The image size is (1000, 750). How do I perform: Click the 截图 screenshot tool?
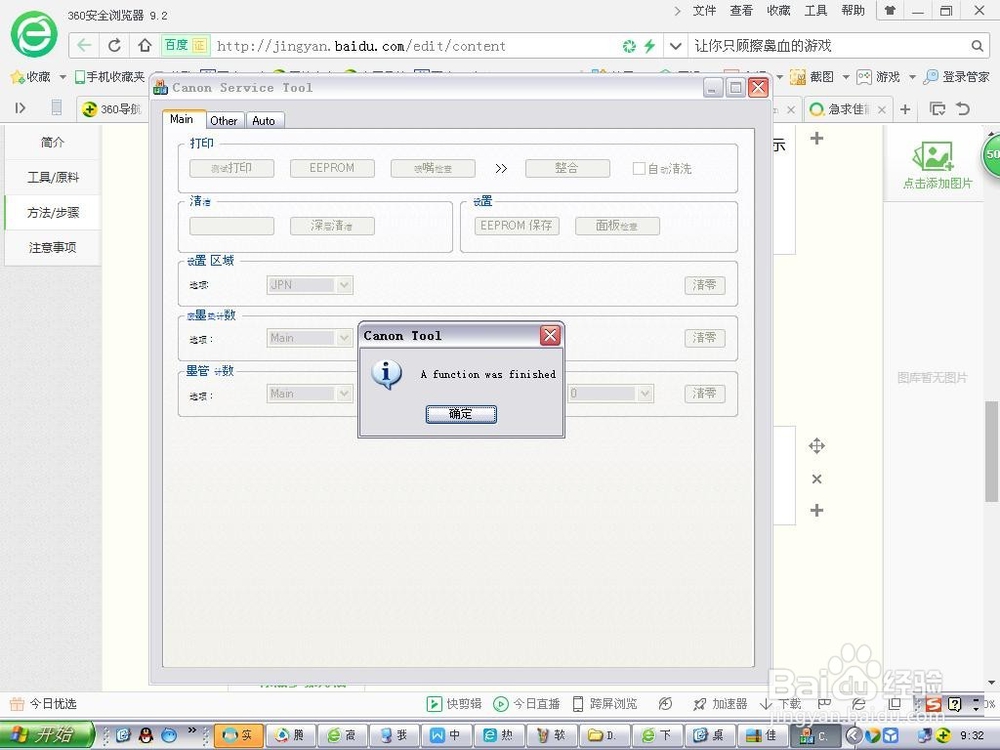click(x=812, y=77)
